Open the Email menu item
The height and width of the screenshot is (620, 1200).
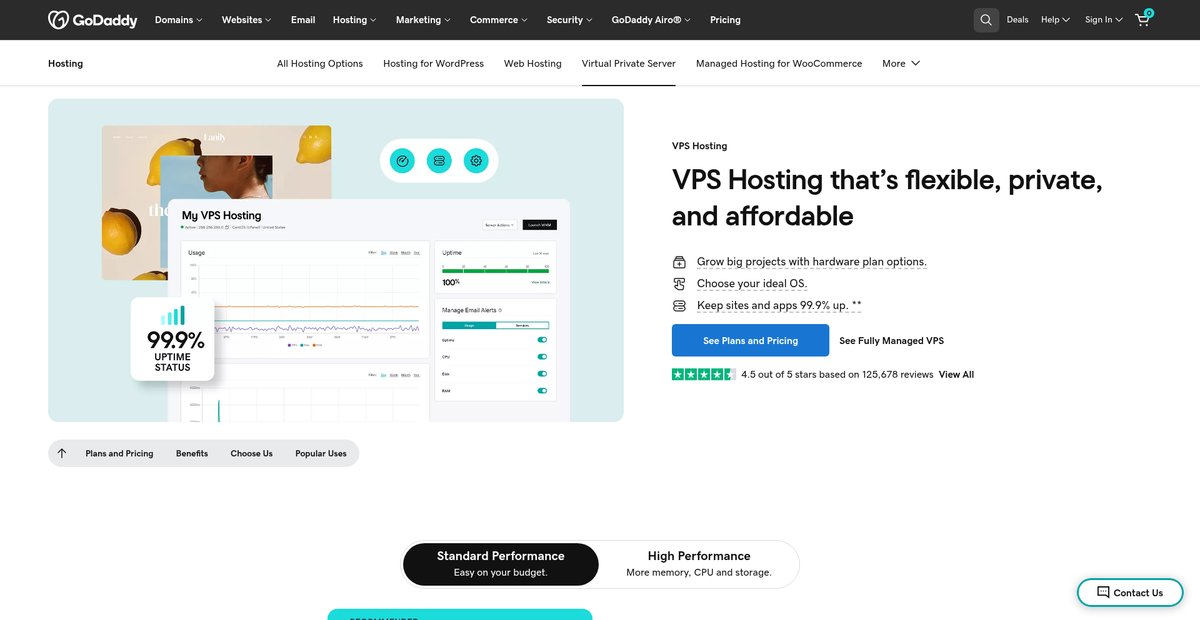(303, 20)
